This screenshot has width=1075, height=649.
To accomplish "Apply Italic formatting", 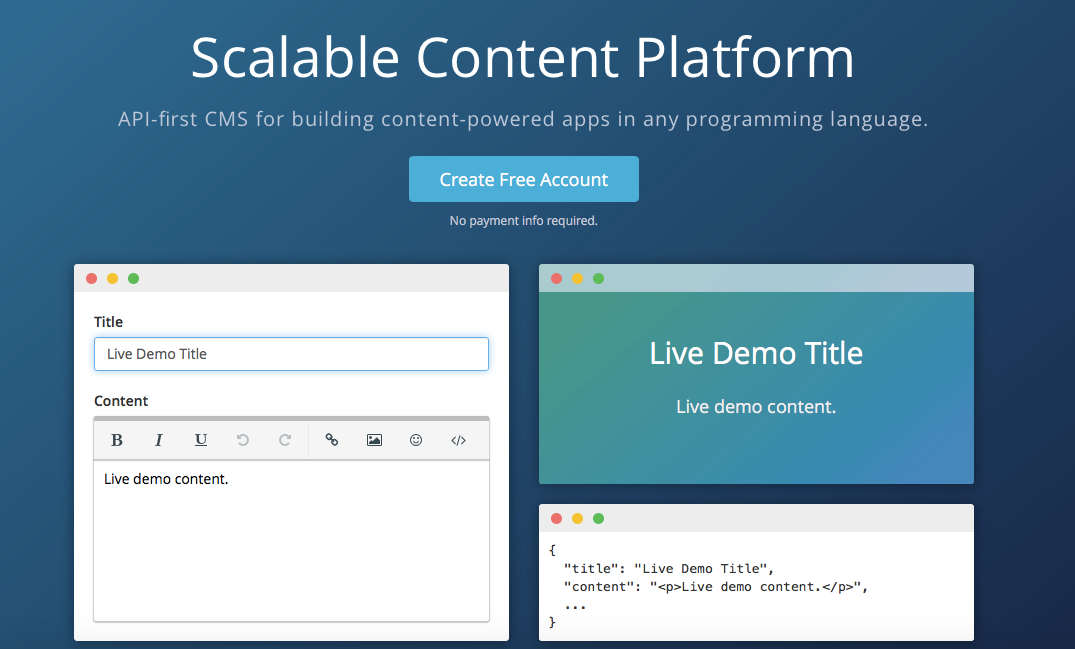I will tap(159, 440).
